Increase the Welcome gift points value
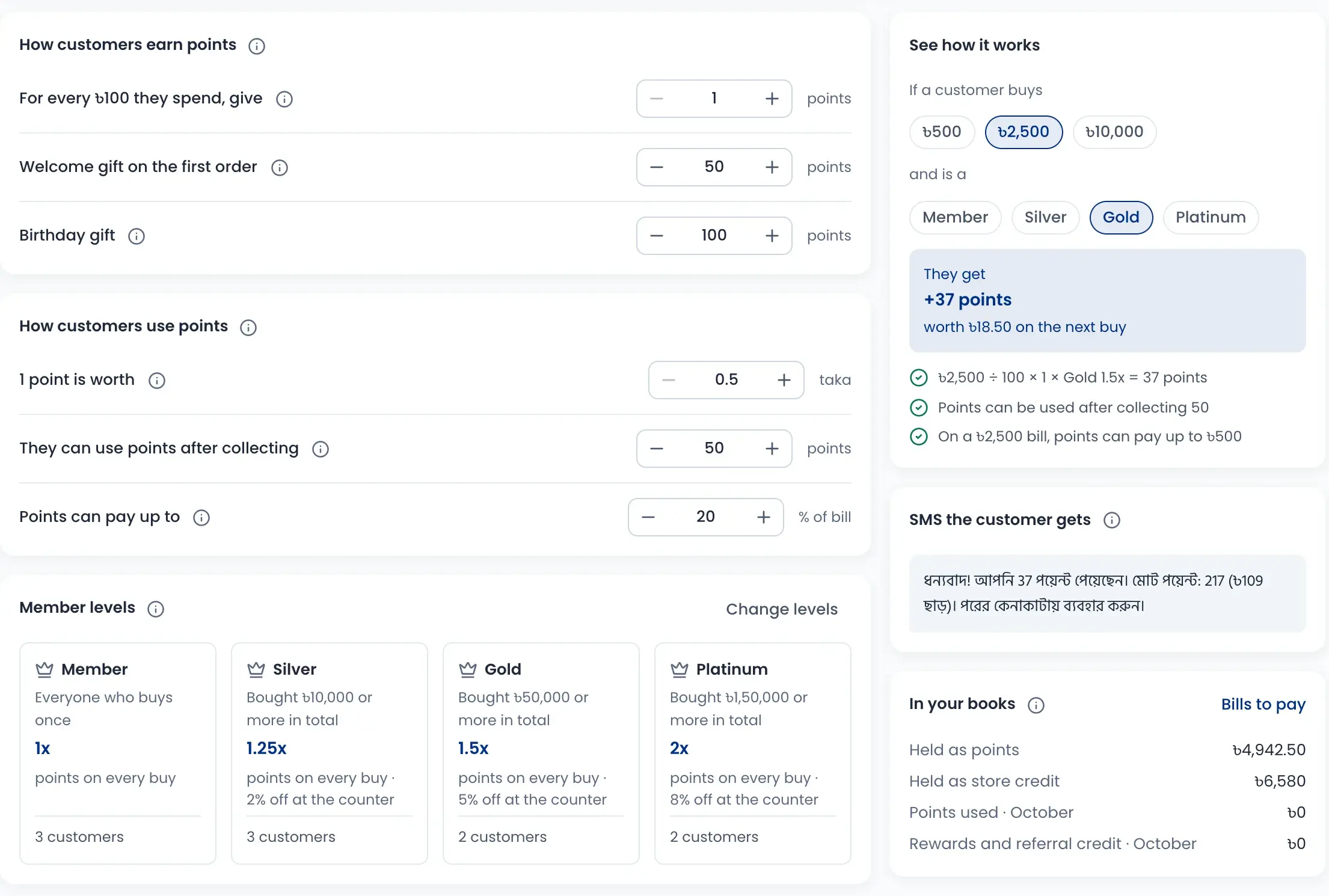 772,167
